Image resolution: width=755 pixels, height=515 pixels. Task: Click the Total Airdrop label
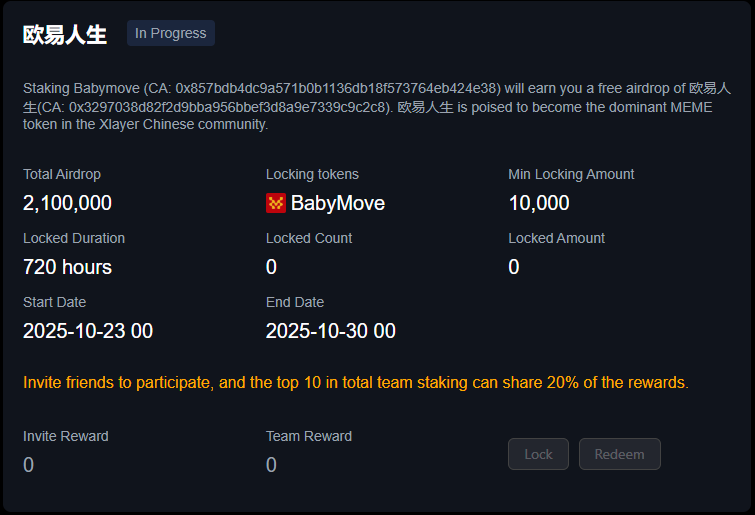coord(62,174)
